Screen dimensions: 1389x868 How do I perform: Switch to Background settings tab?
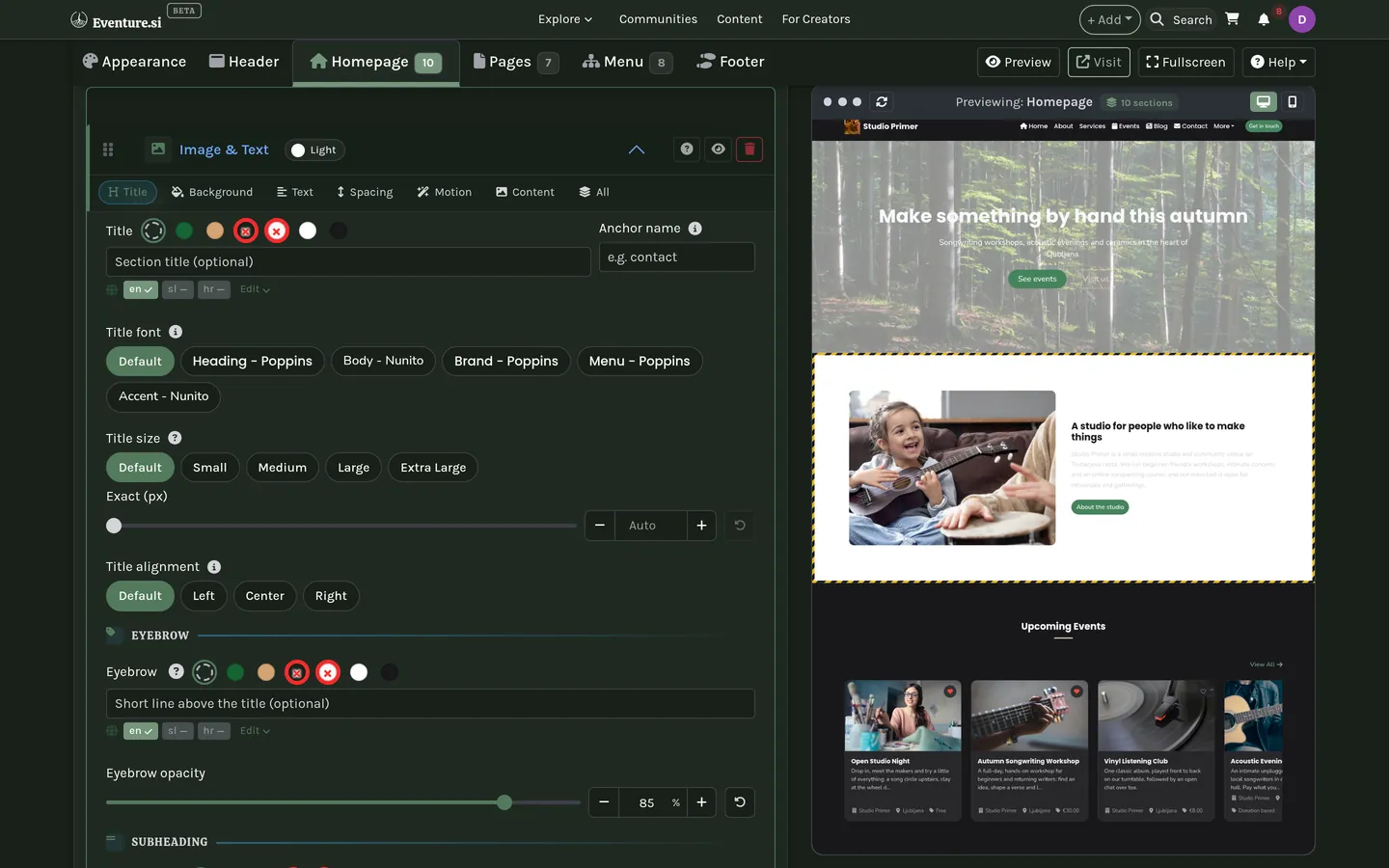click(212, 192)
